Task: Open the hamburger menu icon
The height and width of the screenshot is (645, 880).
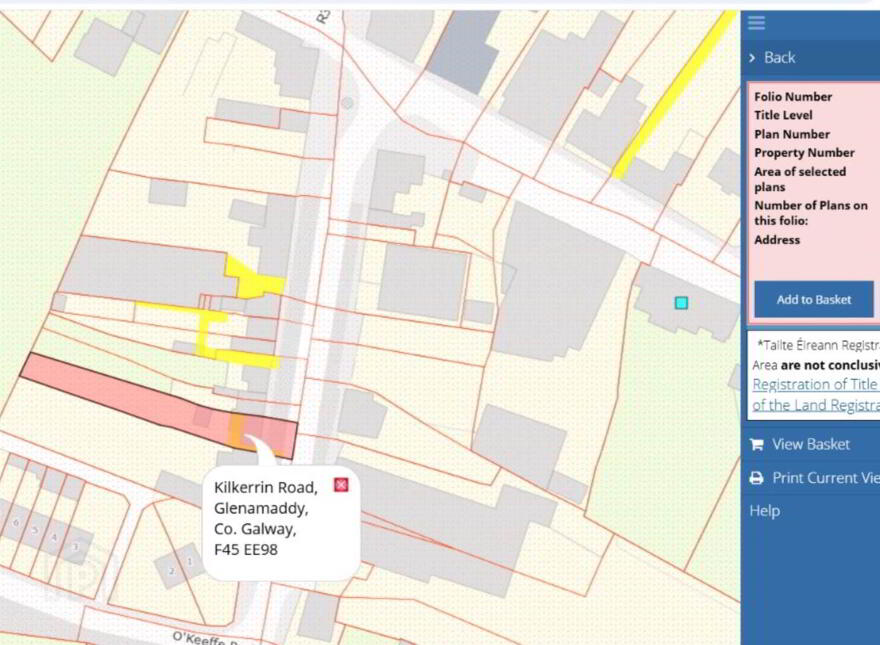Action: (x=756, y=23)
